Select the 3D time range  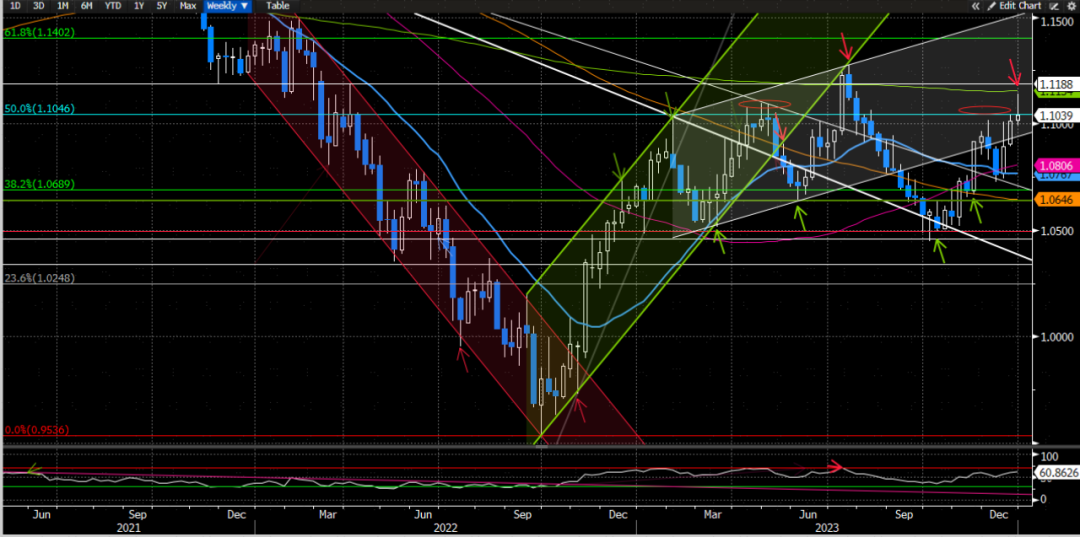(x=39, y=6)
